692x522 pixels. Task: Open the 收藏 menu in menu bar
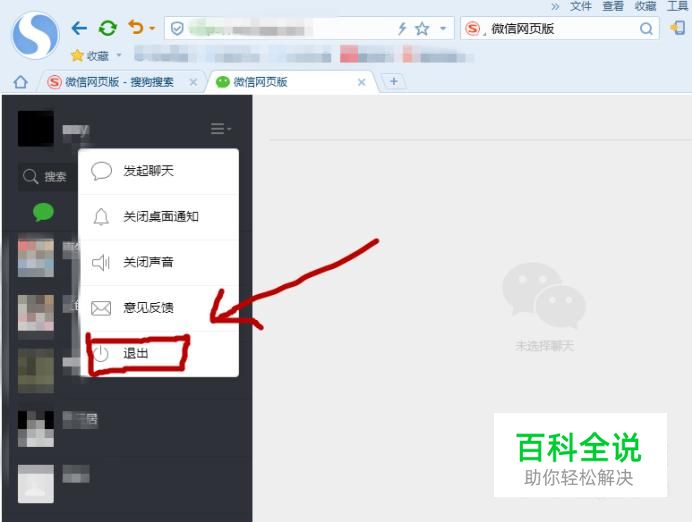coord(645,6)
